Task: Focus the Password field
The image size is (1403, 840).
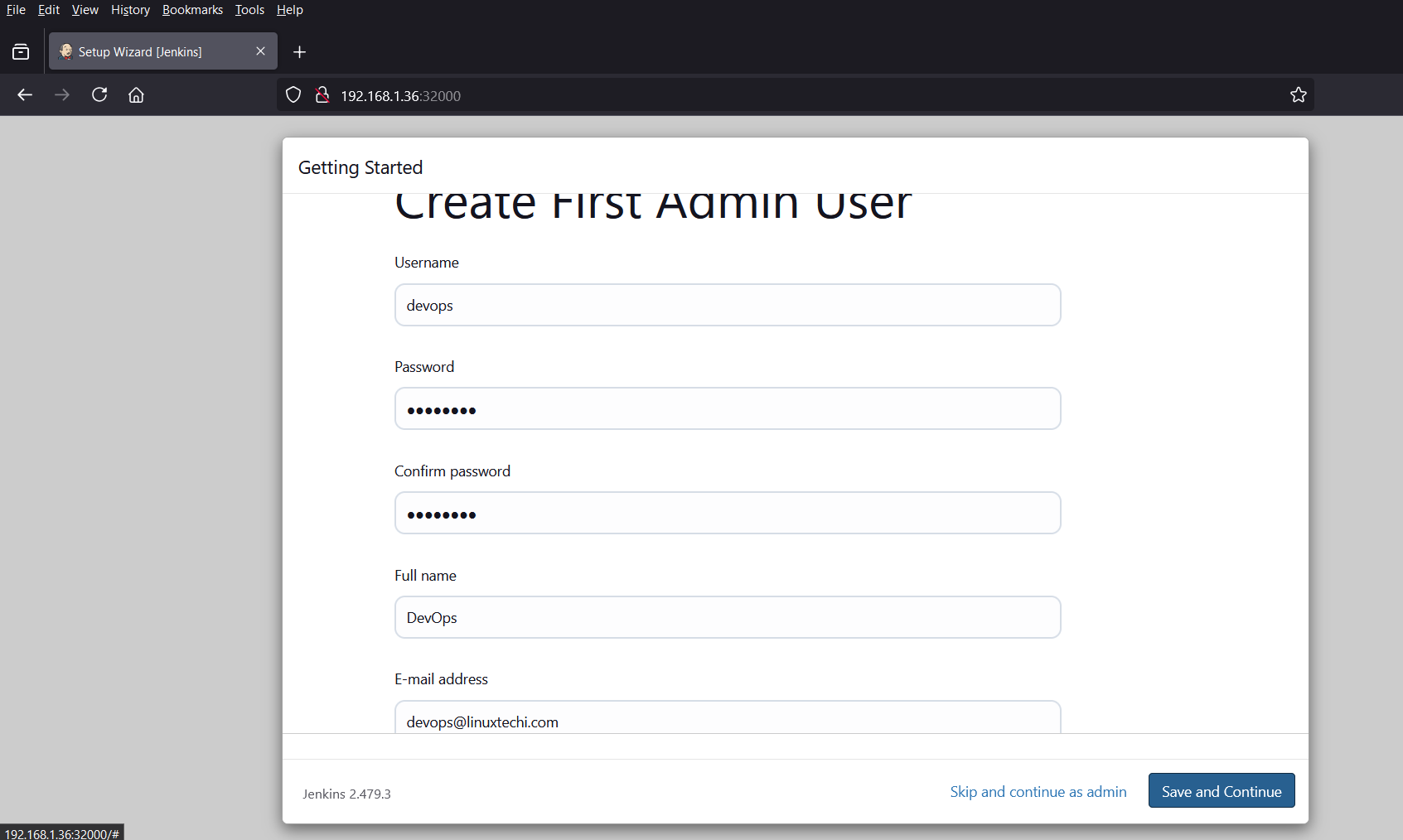Action: click(728, 408)
